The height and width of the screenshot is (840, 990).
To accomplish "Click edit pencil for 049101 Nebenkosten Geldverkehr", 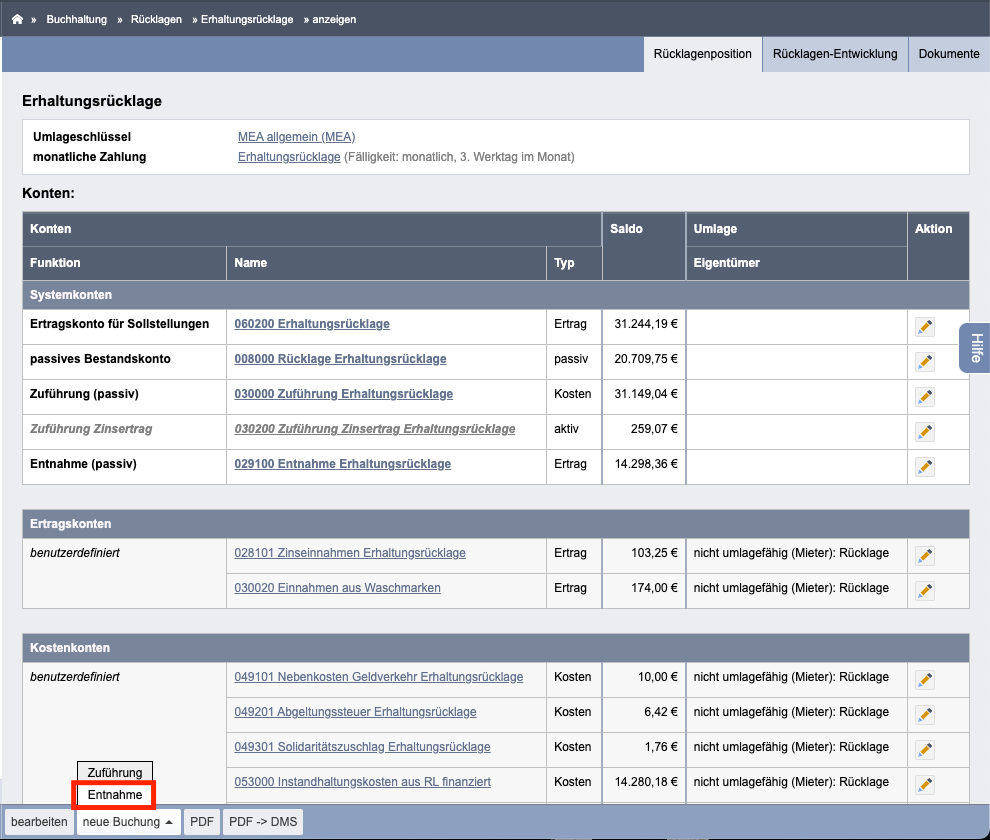I will click(925, 680).
